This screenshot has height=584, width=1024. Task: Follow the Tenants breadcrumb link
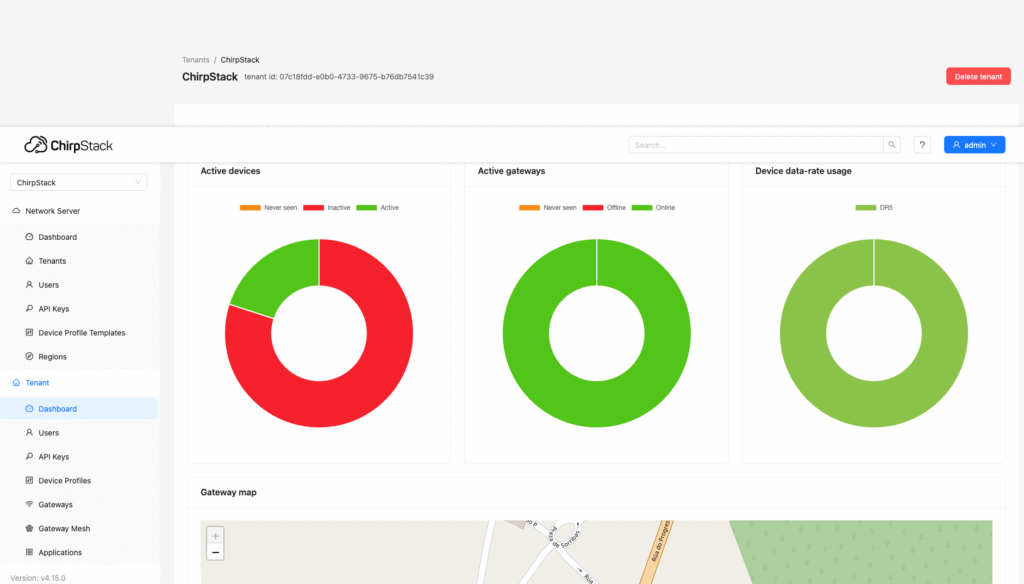(196, 60)
